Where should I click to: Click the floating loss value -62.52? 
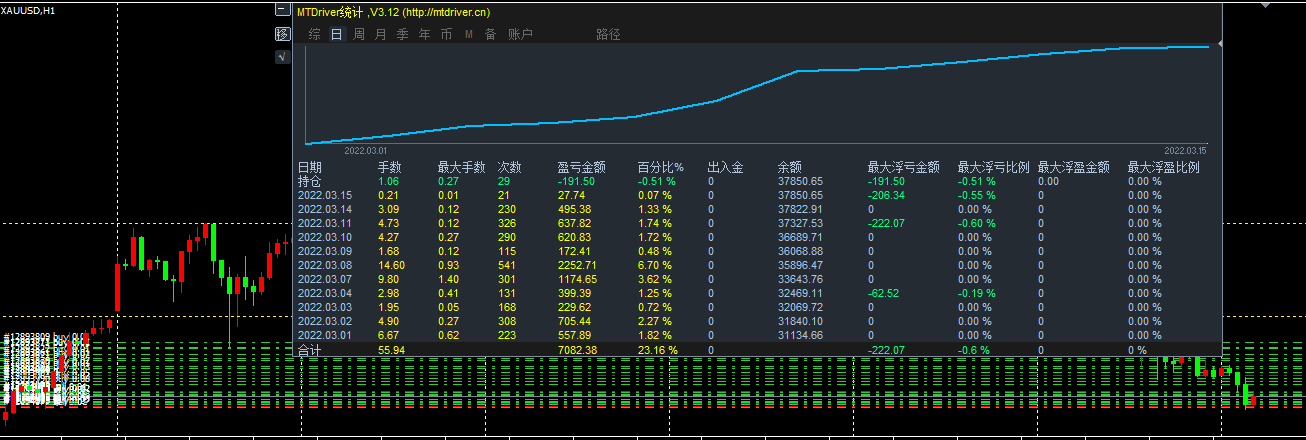tap(884, 294)
